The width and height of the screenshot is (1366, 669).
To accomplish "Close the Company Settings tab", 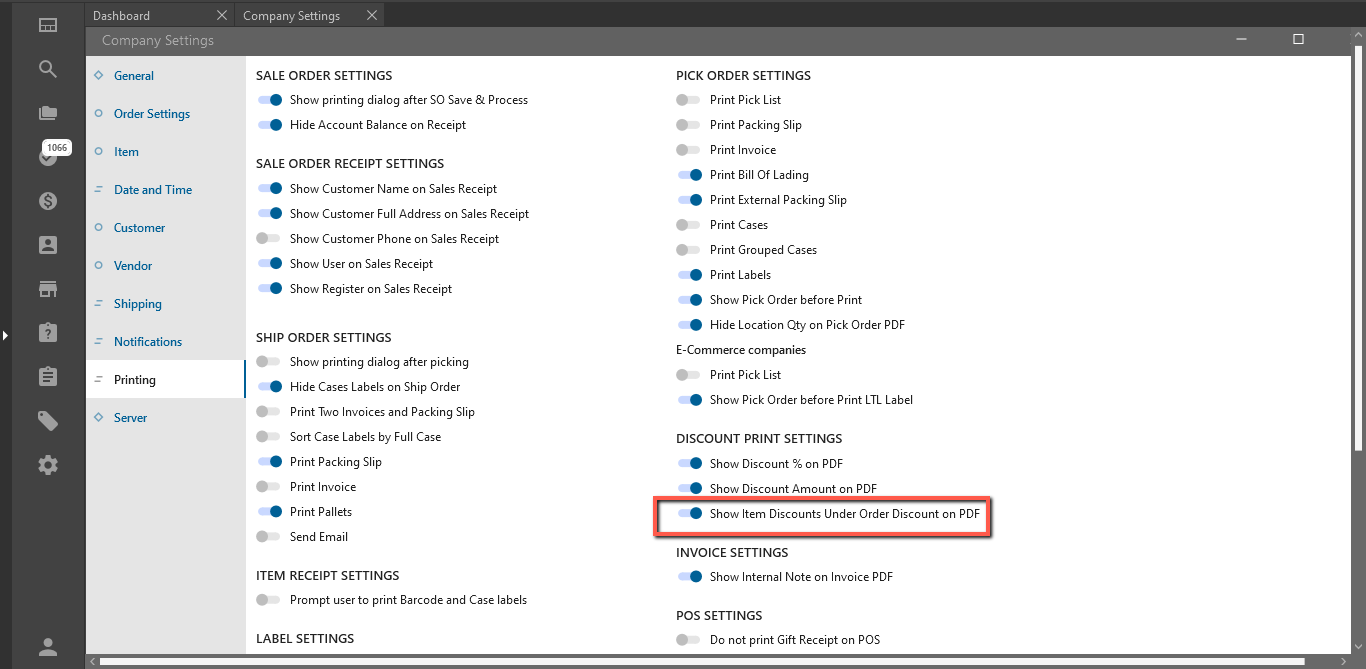I will [x=372, y=16].
